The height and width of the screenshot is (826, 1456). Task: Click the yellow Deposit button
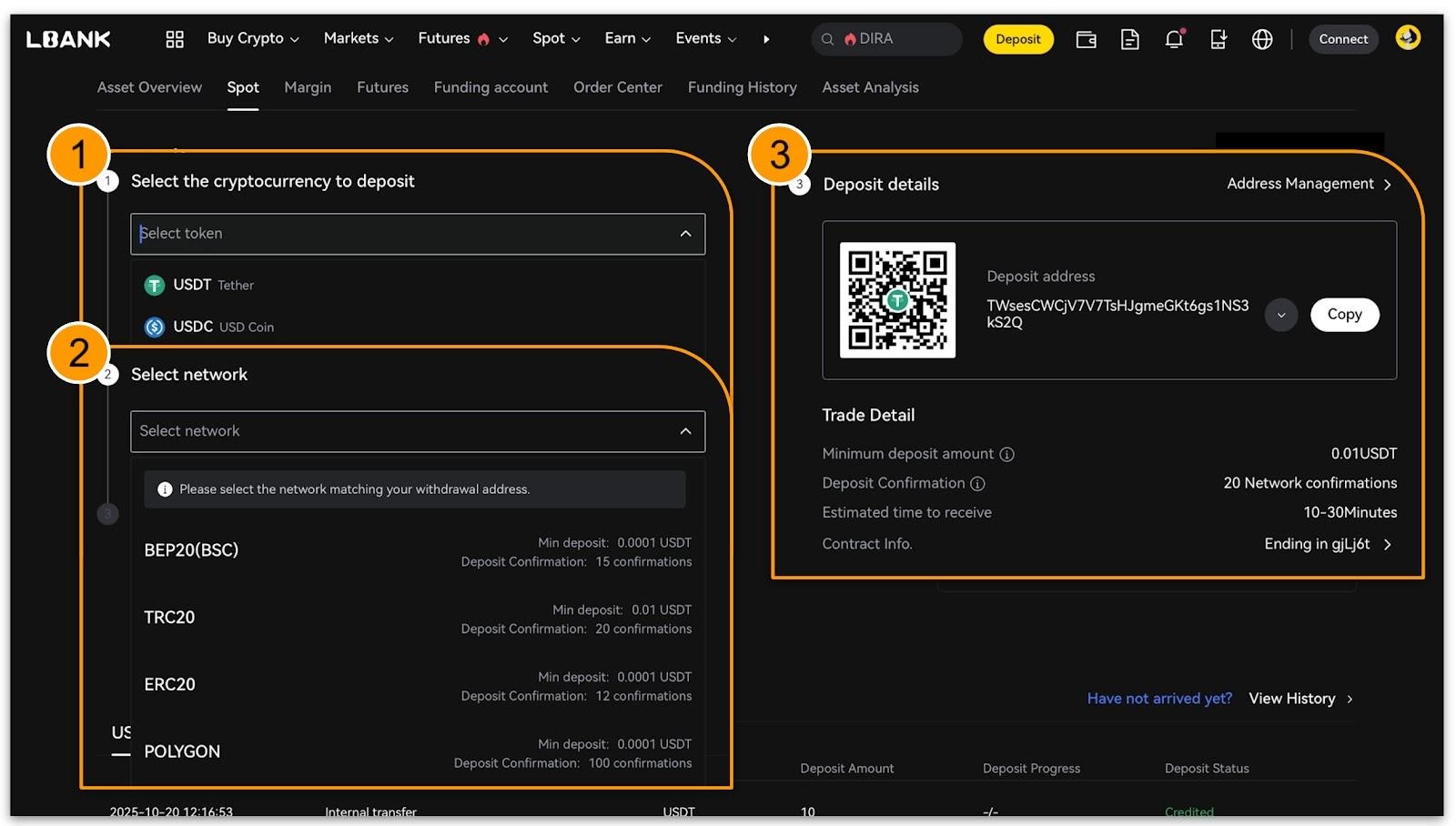coord(1017,39)
